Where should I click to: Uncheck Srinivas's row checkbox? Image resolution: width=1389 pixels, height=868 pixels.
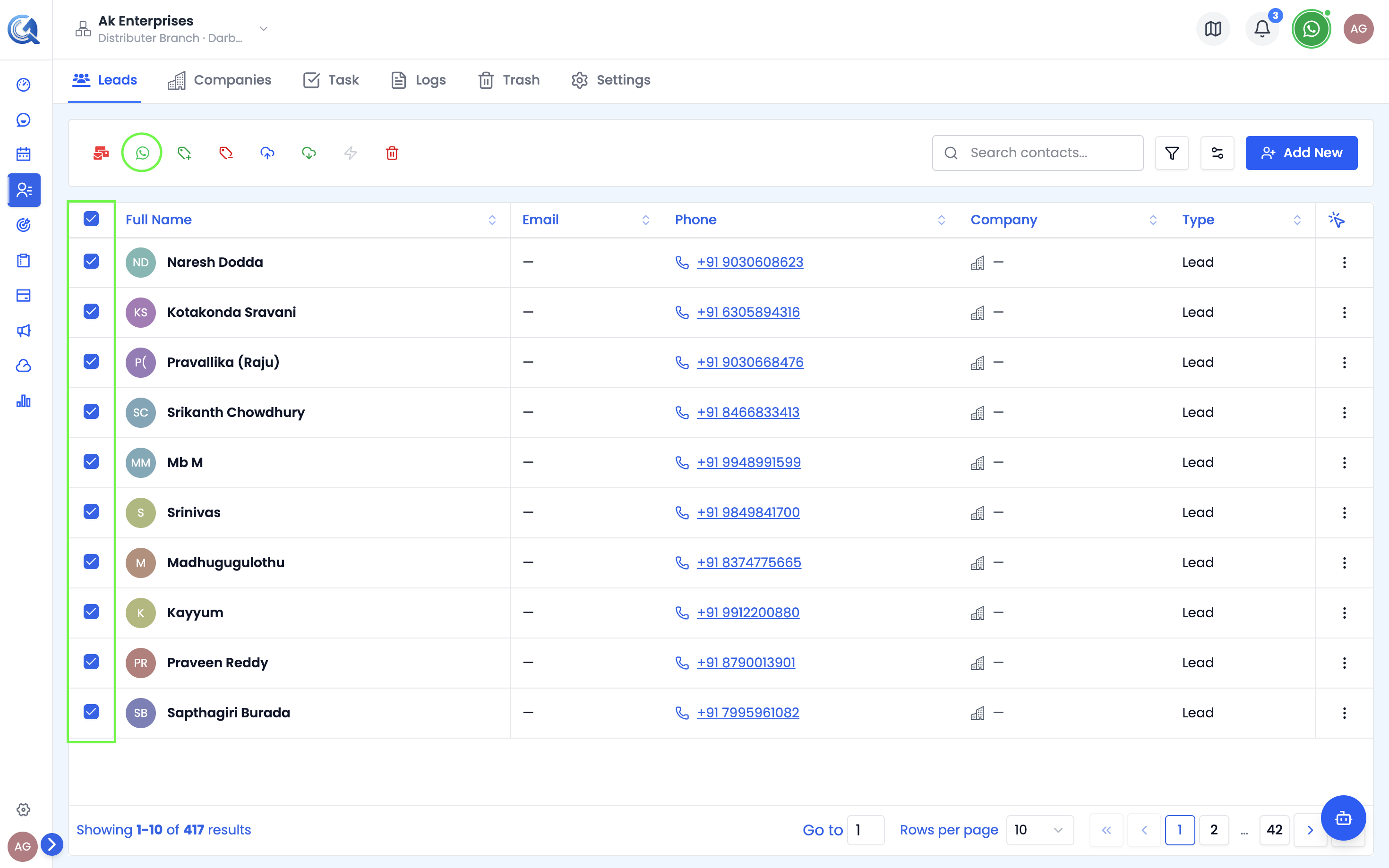pos(91,511)
